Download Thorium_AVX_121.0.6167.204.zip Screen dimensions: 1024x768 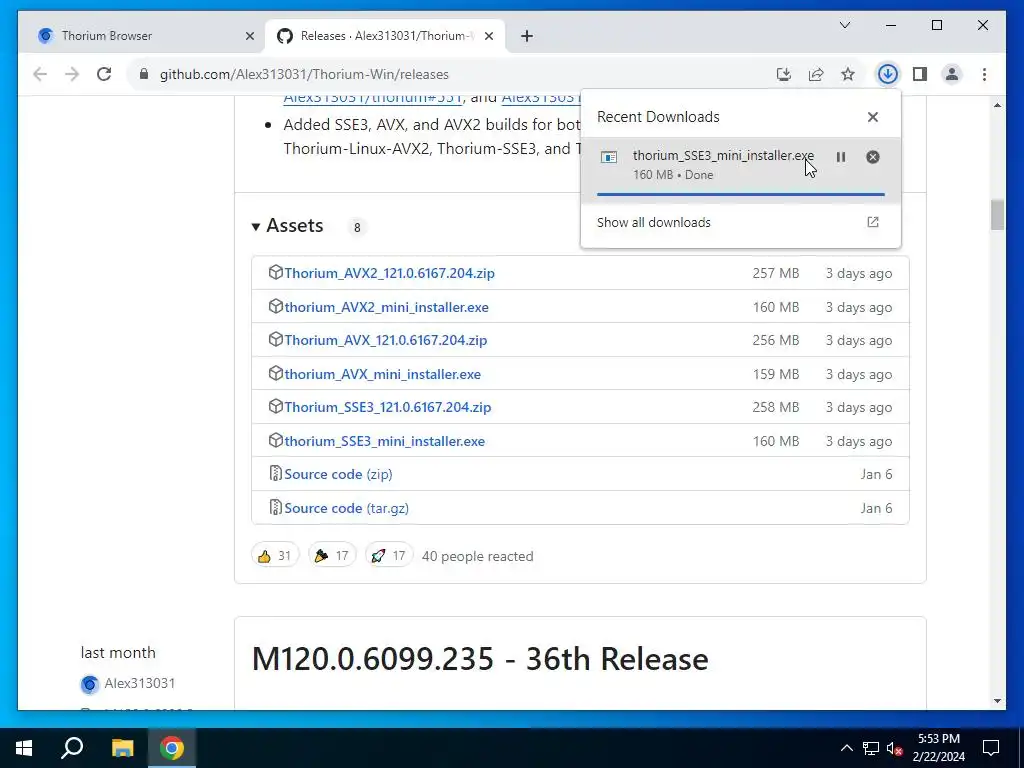click(x=385, y=340)
